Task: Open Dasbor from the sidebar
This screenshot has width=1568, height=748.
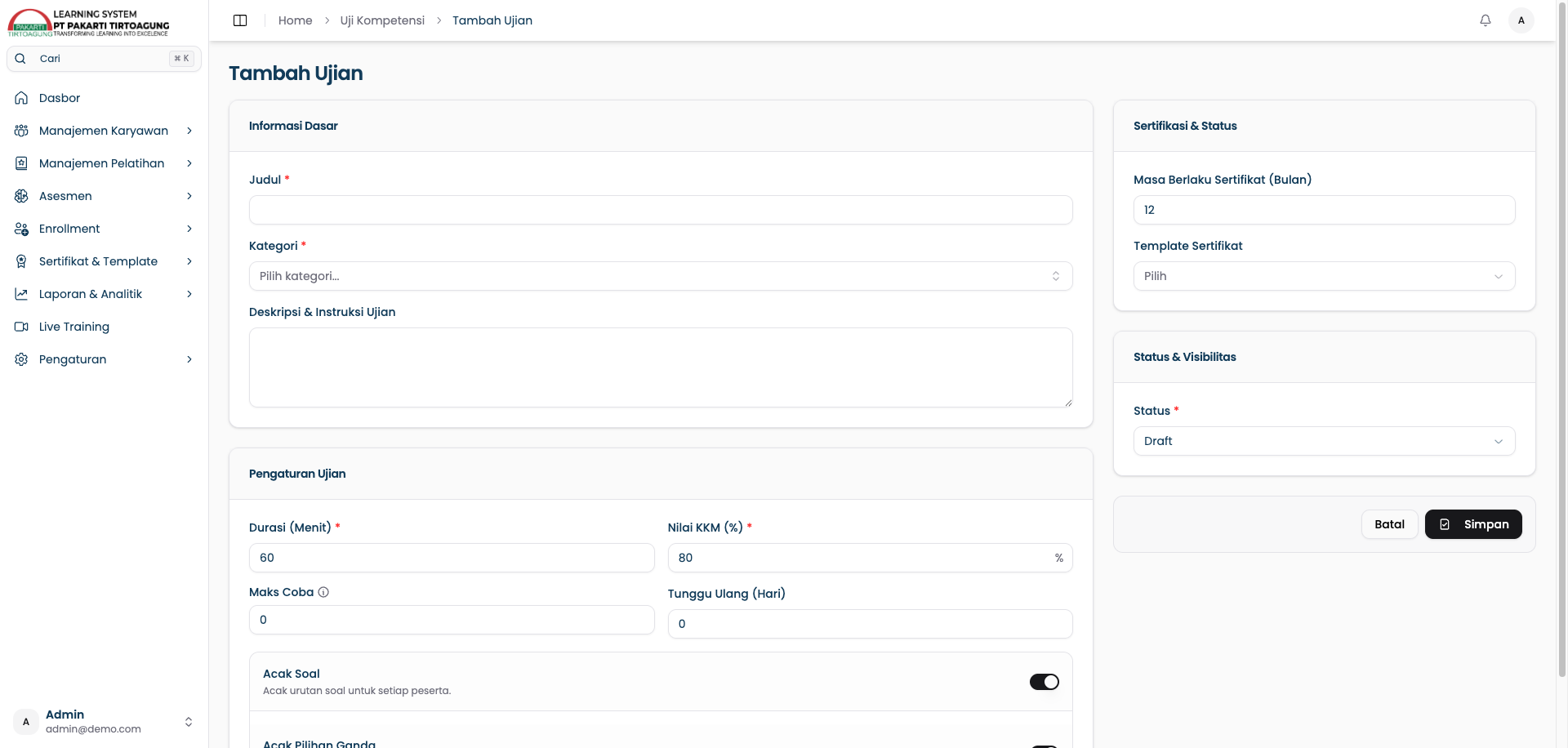Action: pos(105,98)
